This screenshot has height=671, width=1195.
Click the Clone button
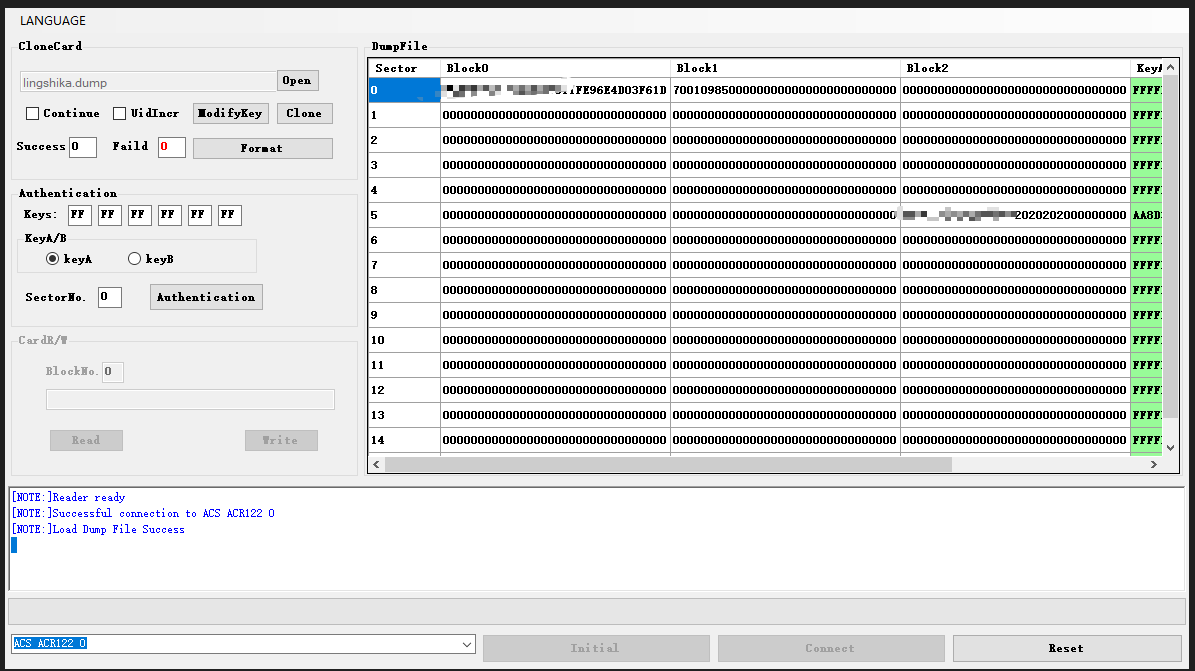coord(304,114)
